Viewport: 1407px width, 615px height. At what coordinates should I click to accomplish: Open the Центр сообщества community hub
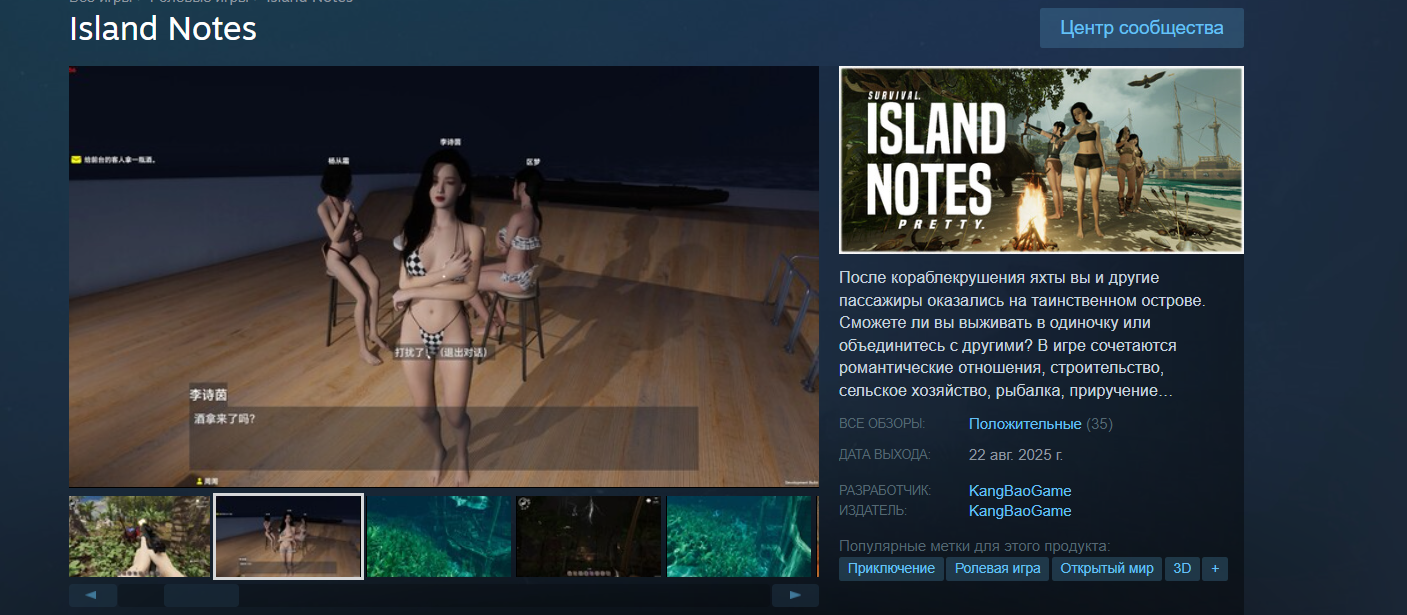(x=1141, y=28)
